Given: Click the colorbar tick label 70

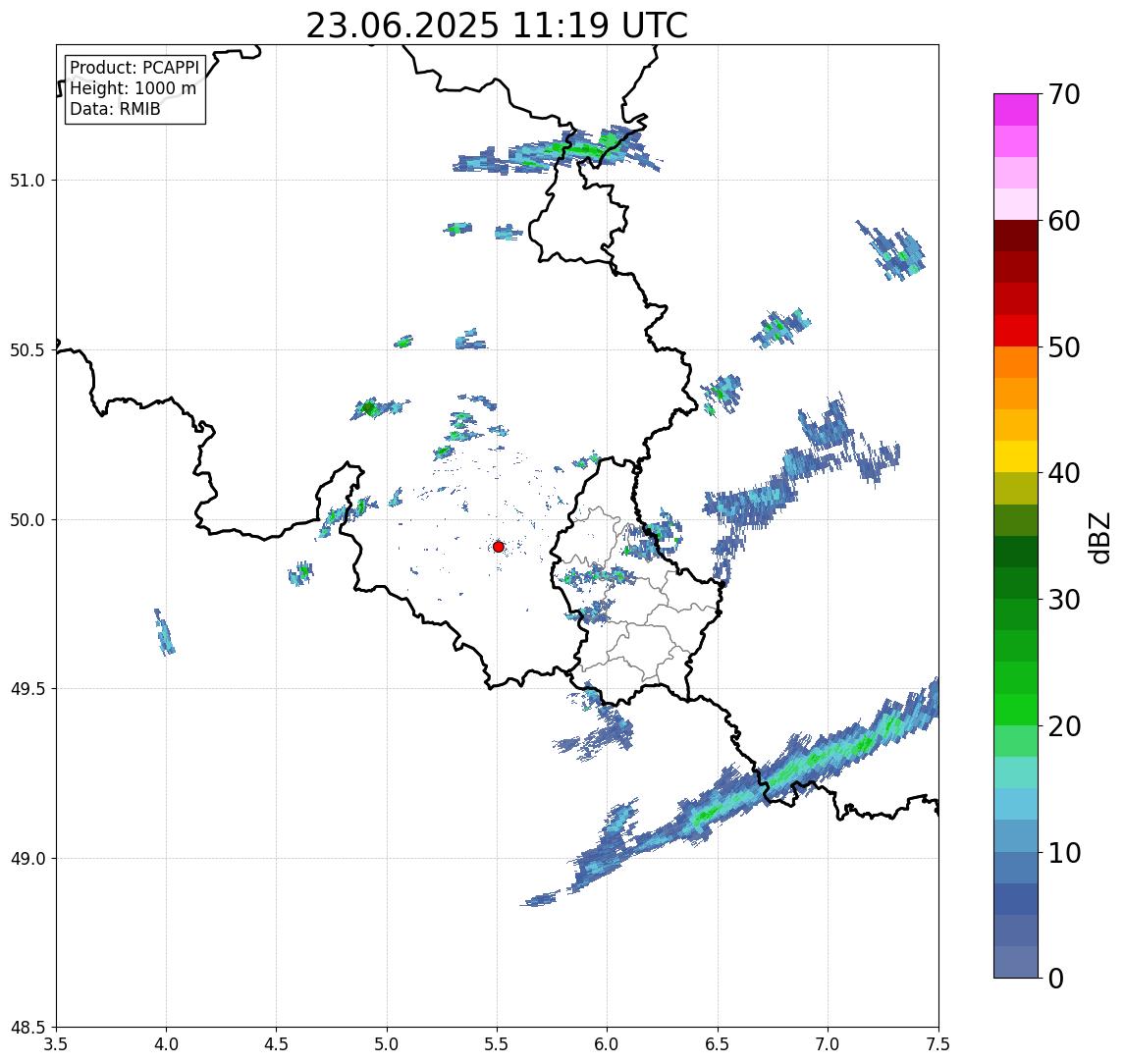Looking at the screenshot, I should pyautogui.click(x=1064, y=94).
